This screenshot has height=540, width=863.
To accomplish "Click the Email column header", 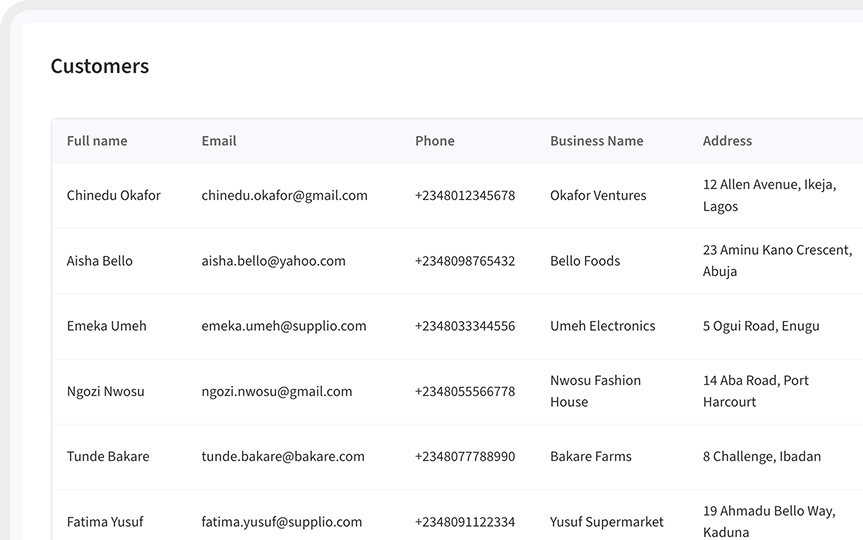I will pos(219,141).
